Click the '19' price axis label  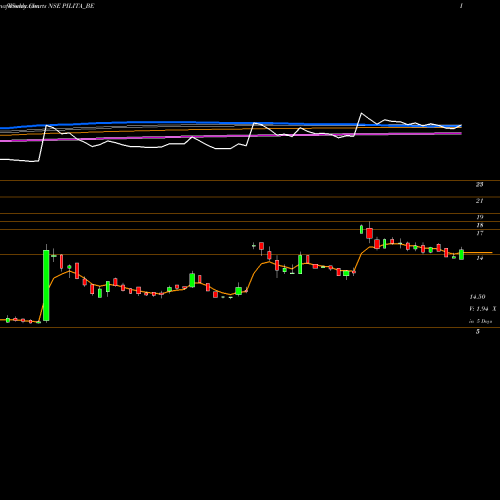(x=480, y=217)
